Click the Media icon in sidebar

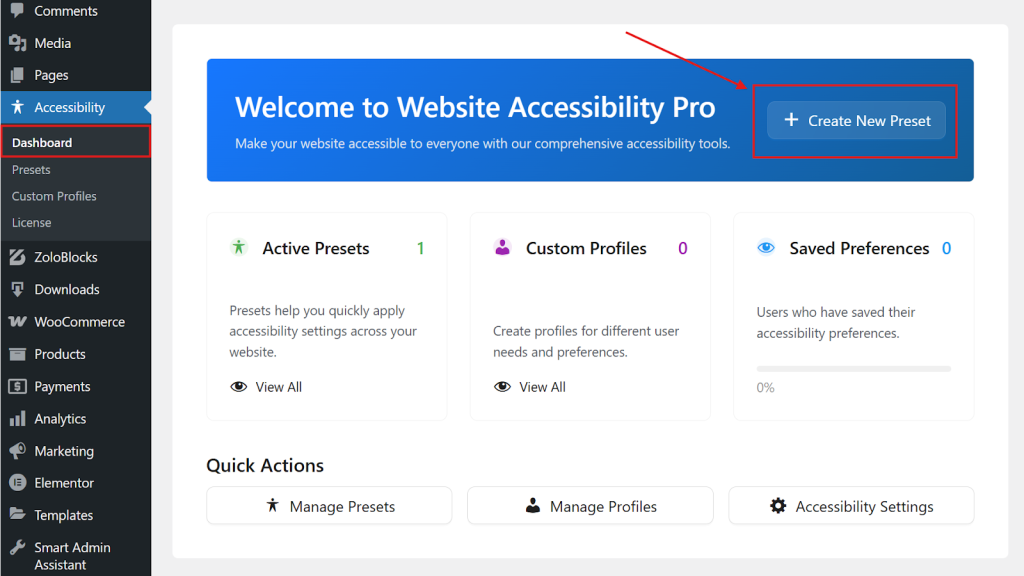(x=17, y=43)
